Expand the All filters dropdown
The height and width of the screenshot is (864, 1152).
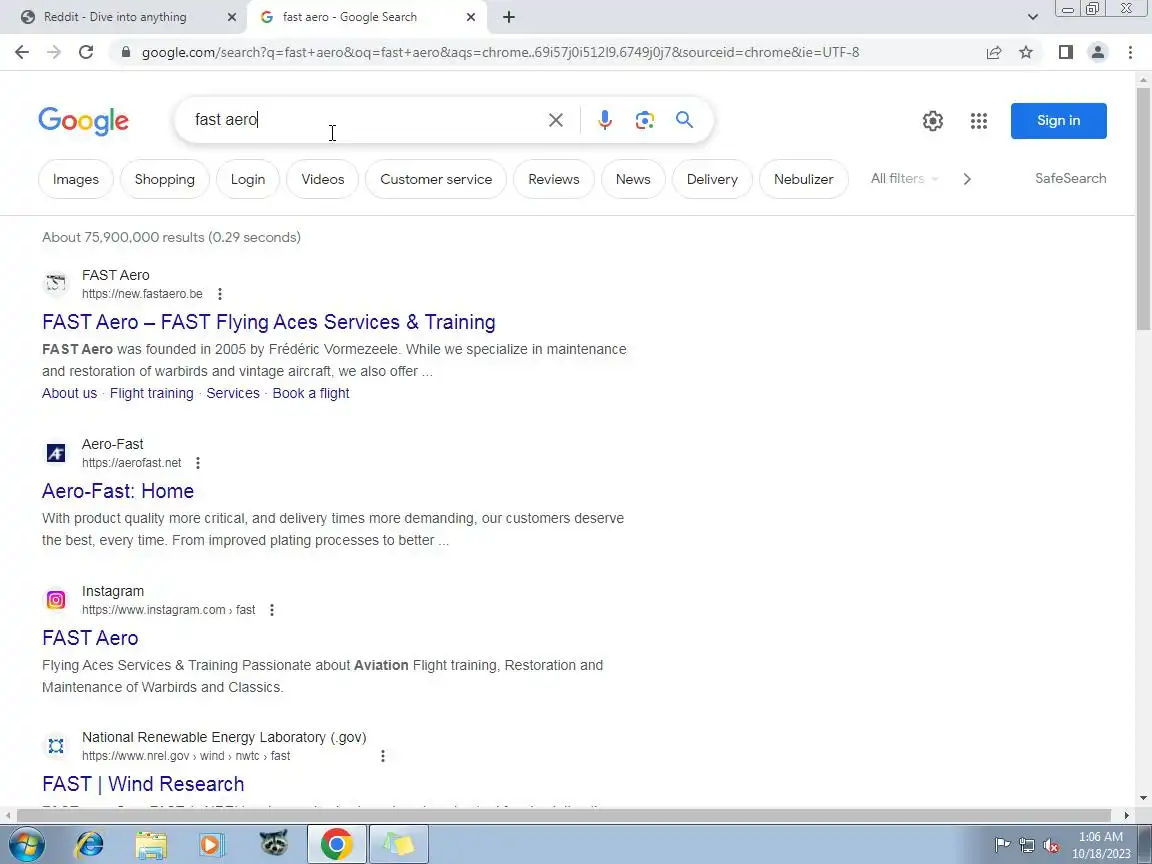[904, 179]
